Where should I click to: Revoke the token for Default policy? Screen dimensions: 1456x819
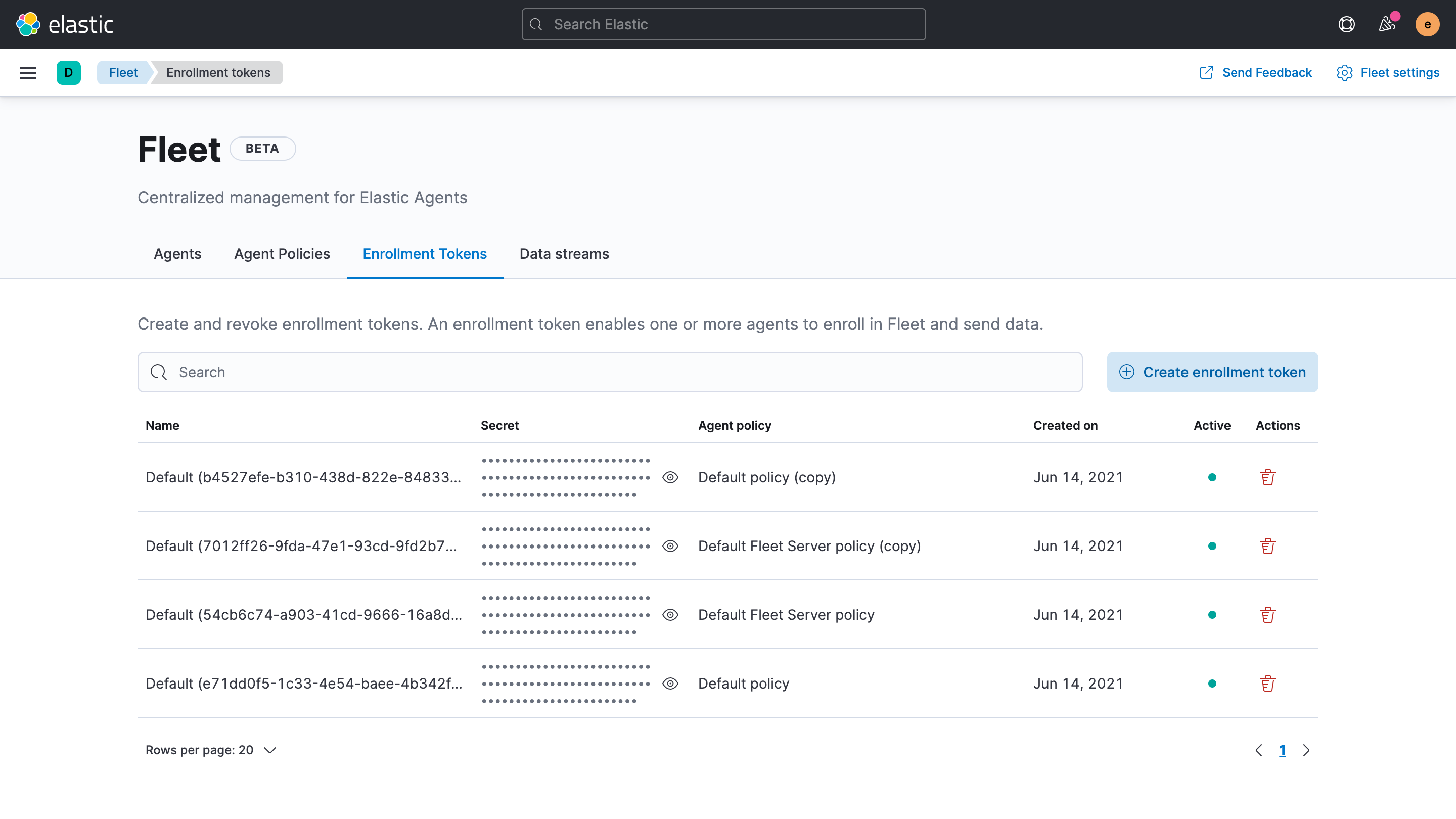click(x=1267, y=684)
